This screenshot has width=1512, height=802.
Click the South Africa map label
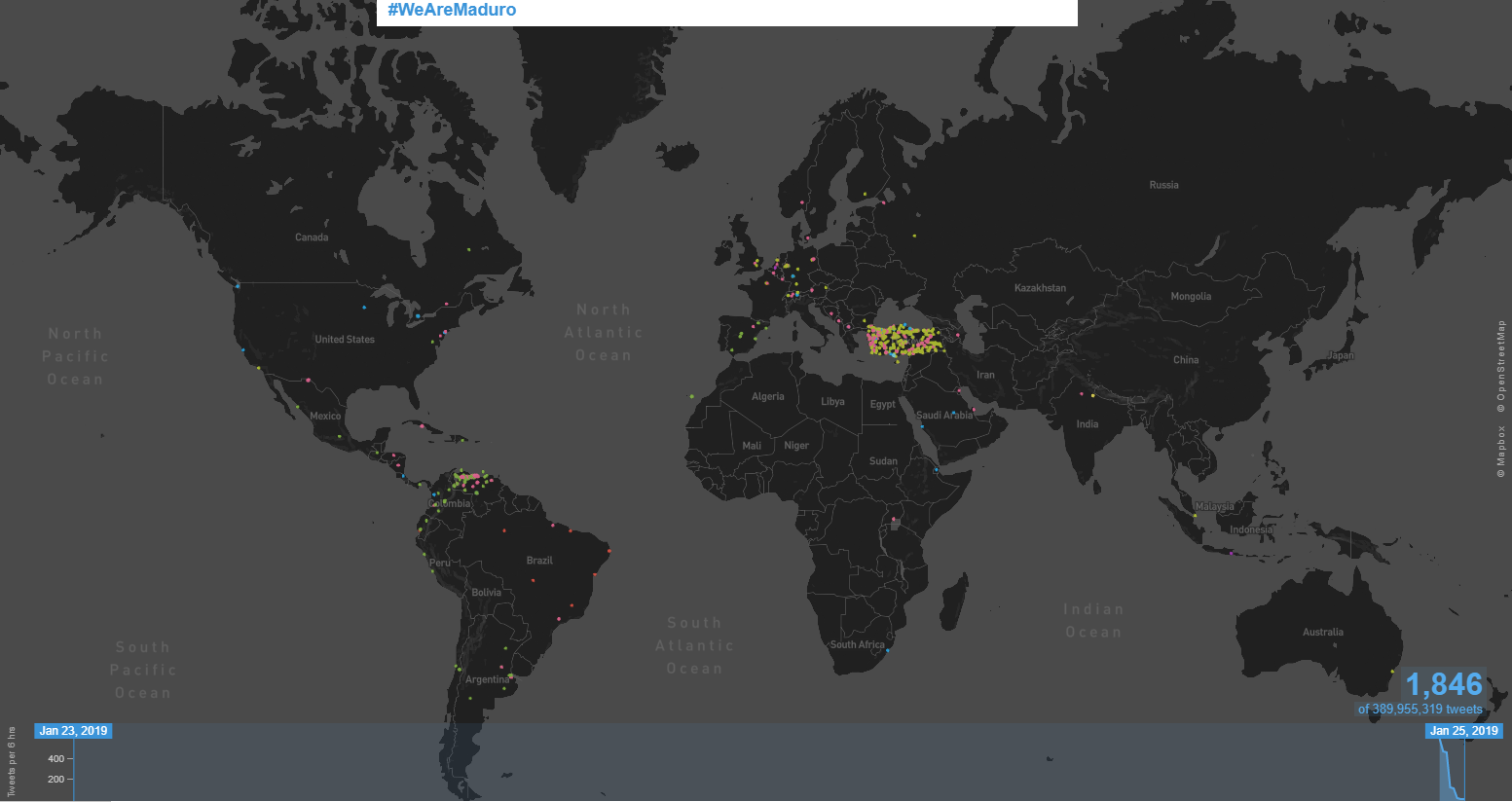(x=857, y=644)
